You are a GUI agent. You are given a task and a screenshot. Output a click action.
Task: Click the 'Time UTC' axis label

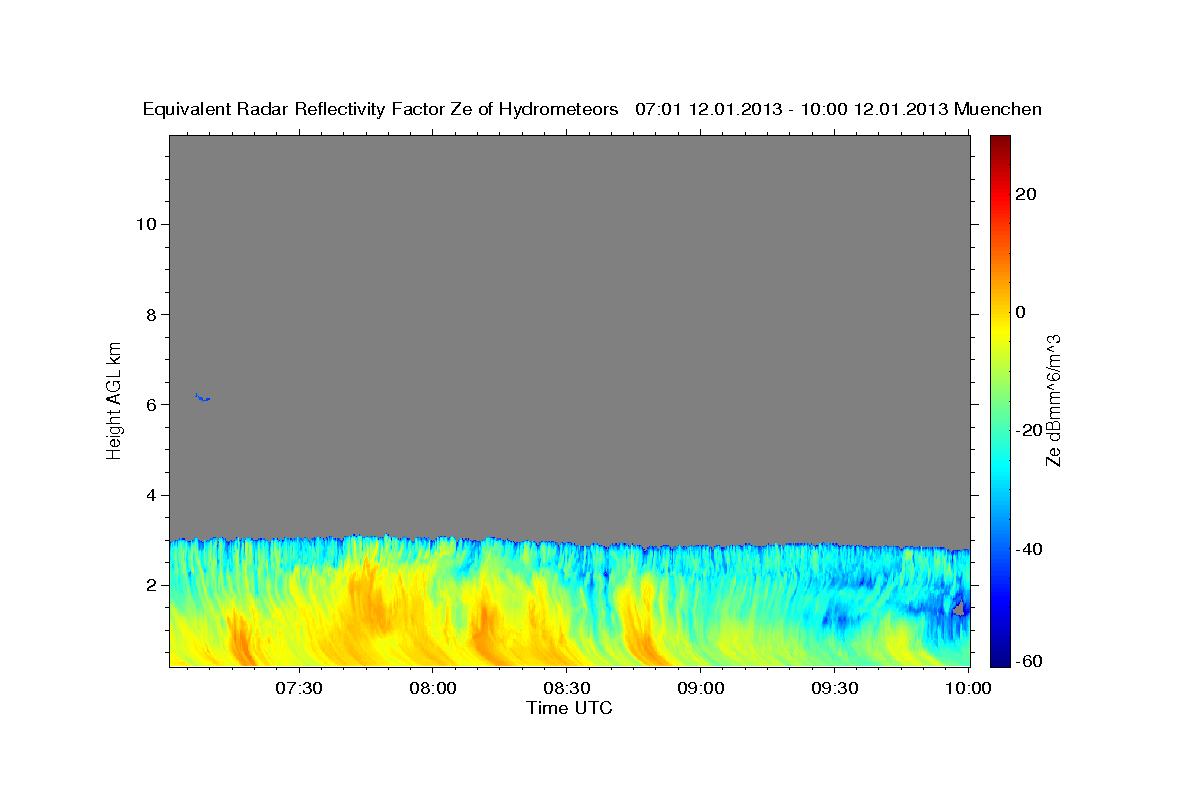click(569, 708)
